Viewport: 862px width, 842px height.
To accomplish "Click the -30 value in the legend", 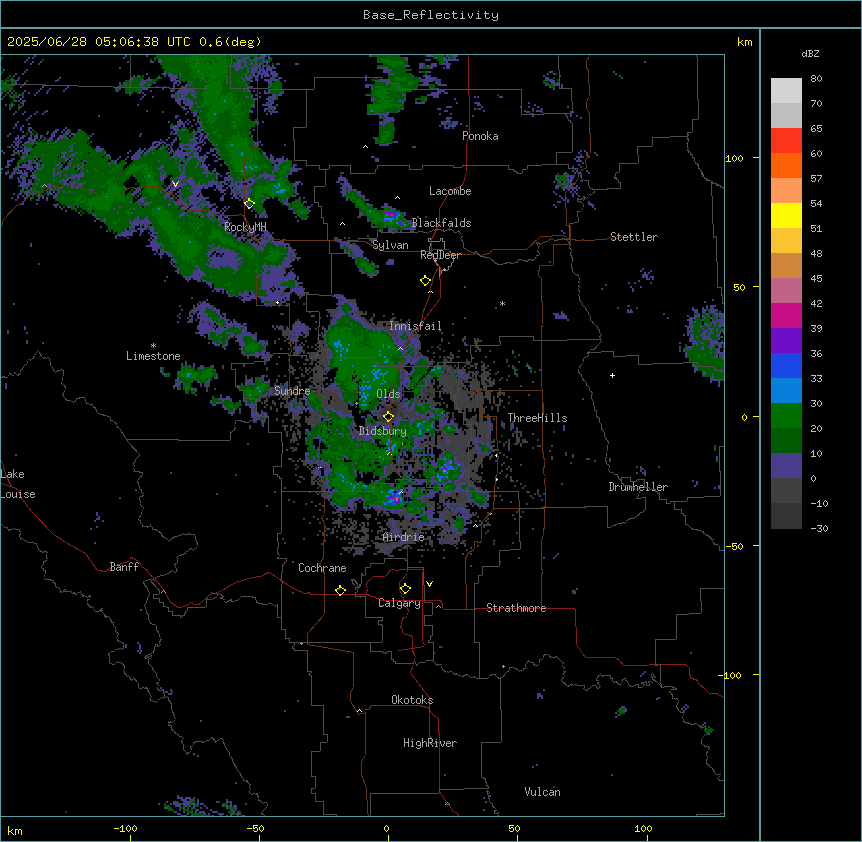I will coord(819,528).
